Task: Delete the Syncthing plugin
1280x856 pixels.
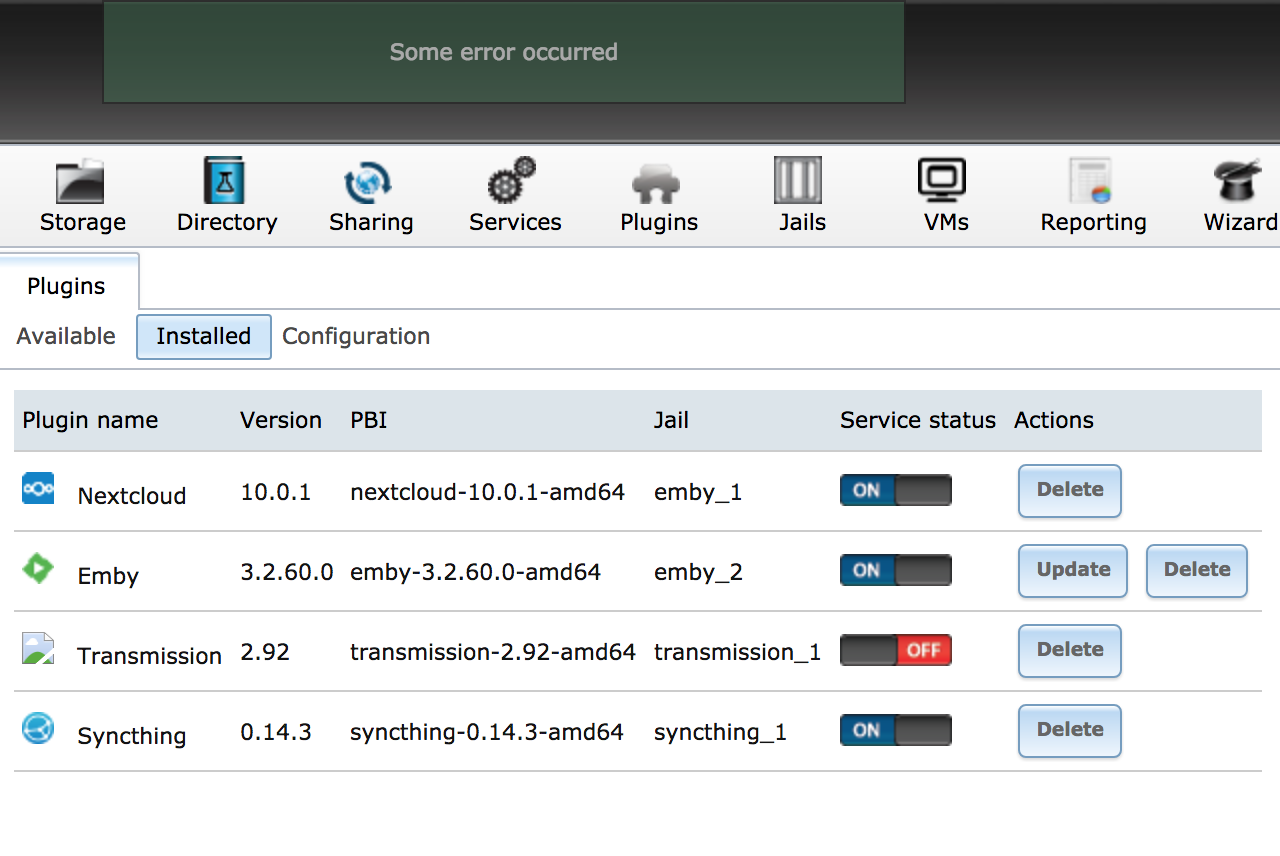Action: pyautogui.click(x=1070, y=730)
